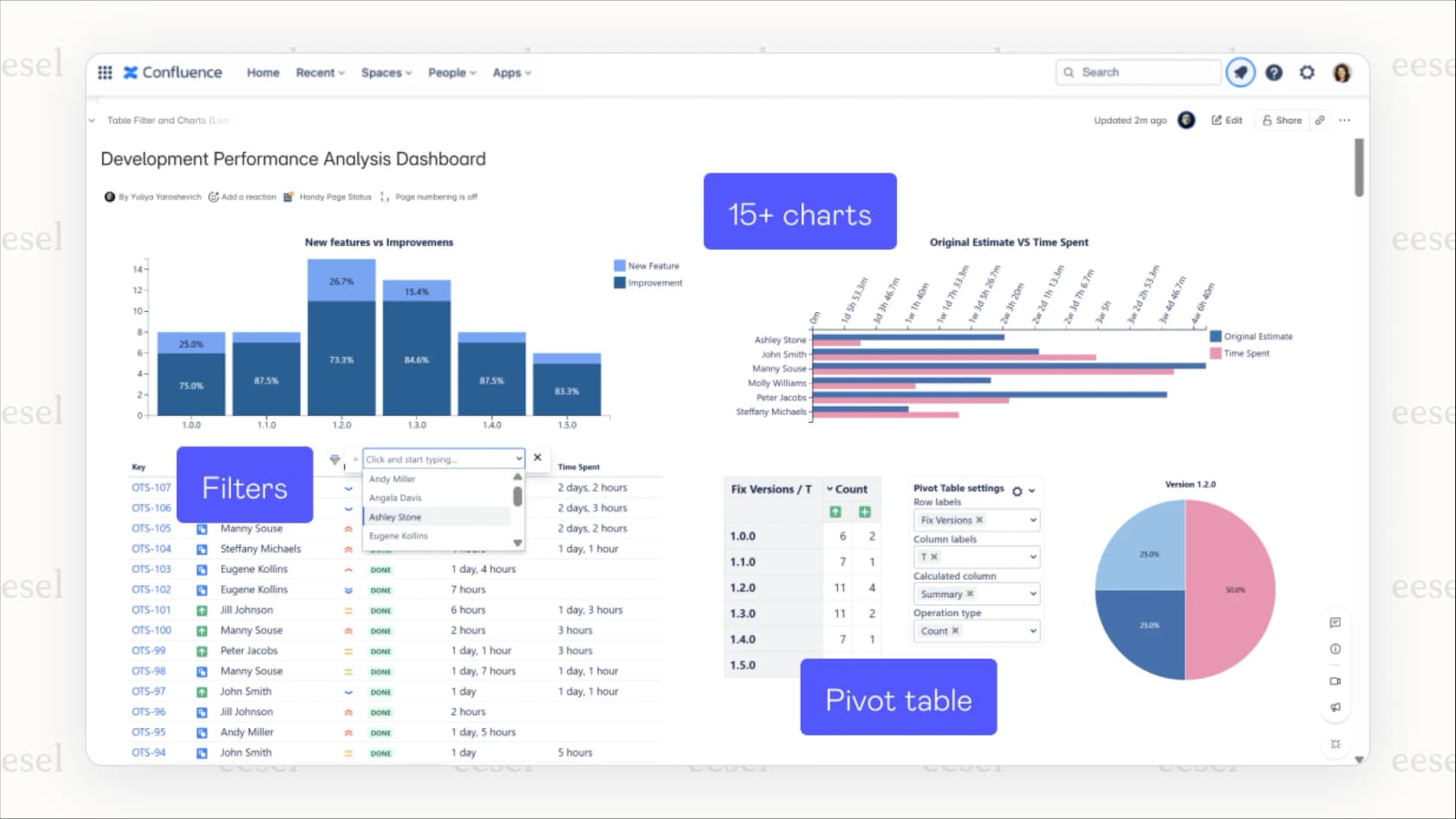Open the Apps menu
Viewport: 1456px width, 819px height.
512,73
